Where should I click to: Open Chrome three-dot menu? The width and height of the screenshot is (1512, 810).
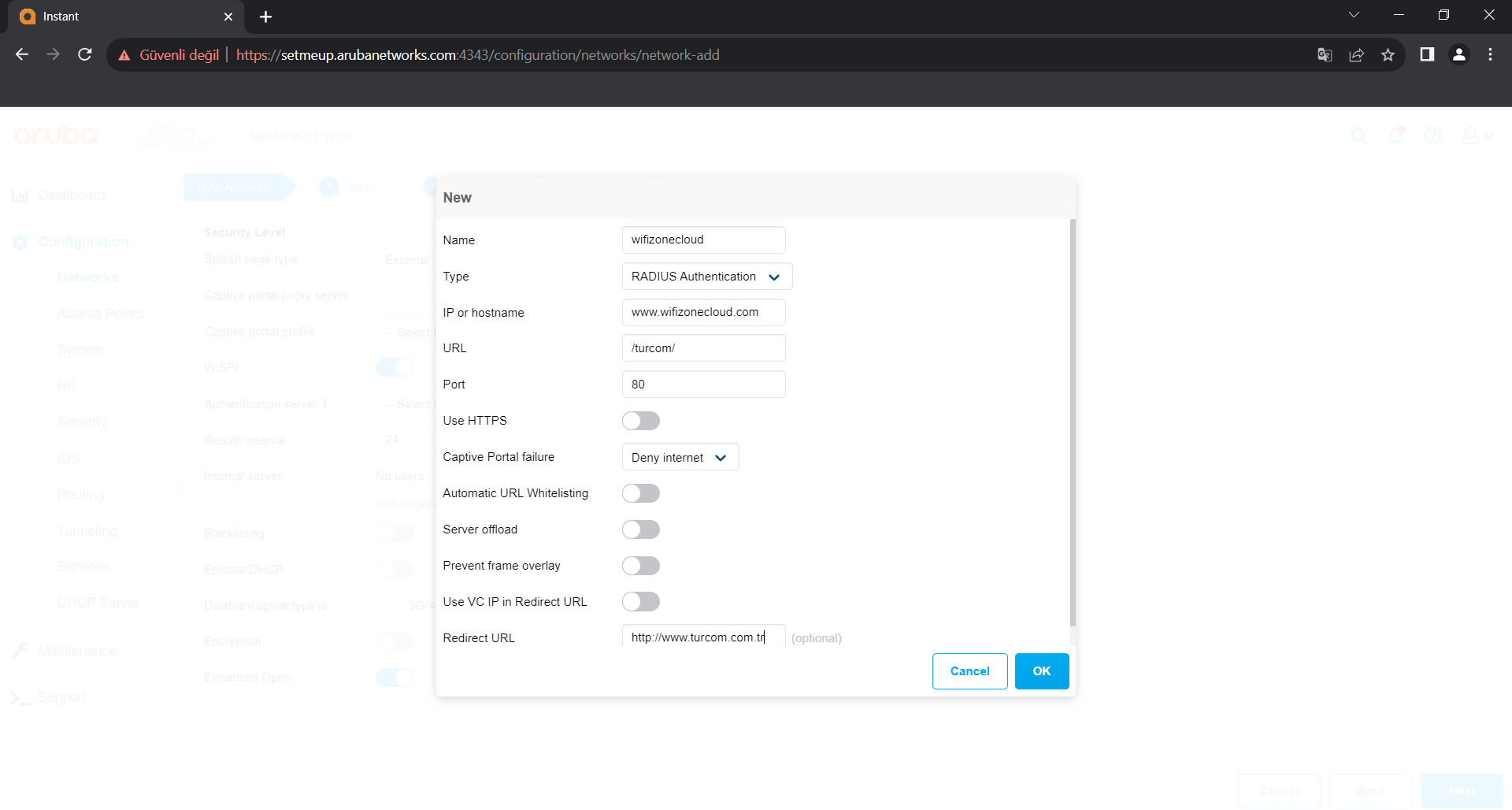pyautogui.click(x=1490, y=54)
